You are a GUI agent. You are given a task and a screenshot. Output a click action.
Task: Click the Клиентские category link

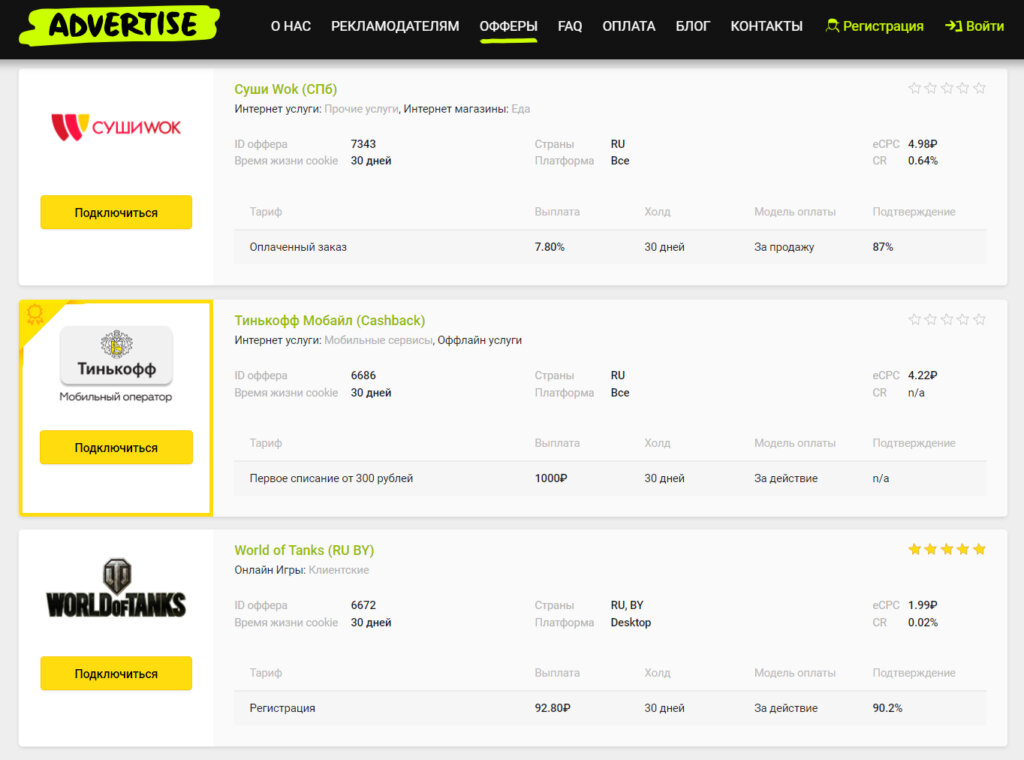coord(338,570)
